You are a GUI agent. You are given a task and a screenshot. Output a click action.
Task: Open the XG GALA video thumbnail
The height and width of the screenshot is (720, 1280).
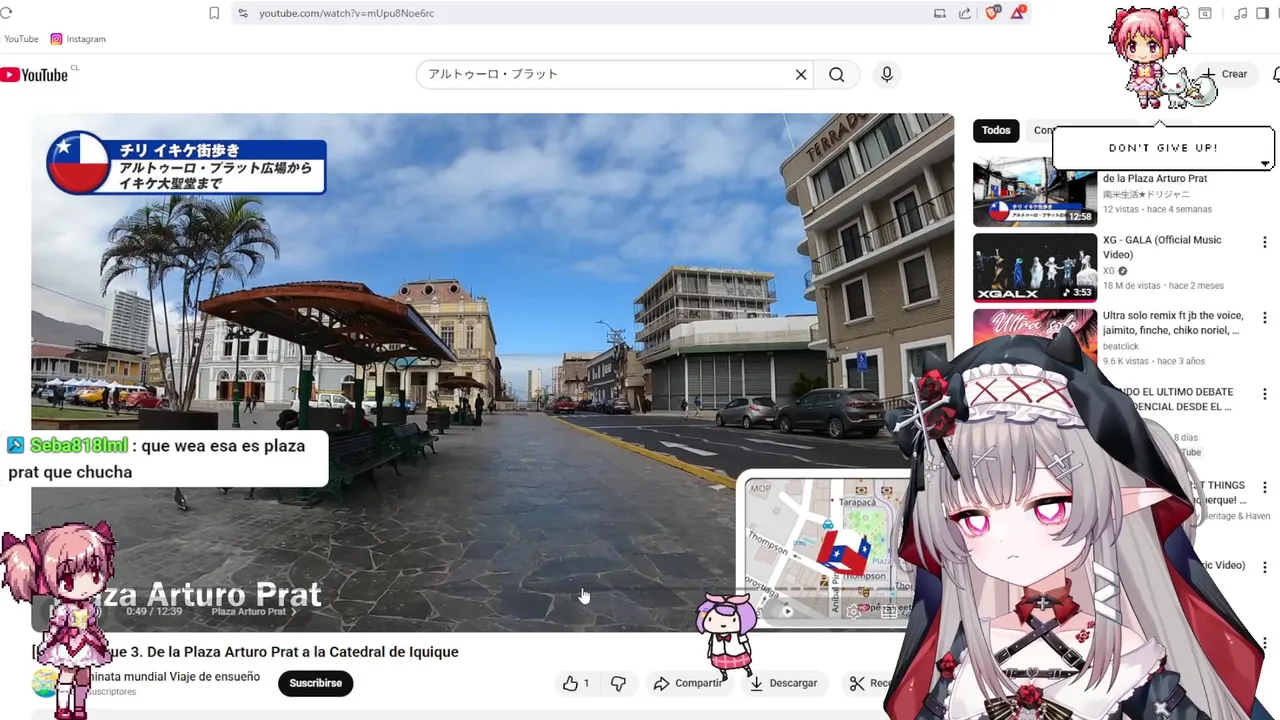click(1035, 267)
